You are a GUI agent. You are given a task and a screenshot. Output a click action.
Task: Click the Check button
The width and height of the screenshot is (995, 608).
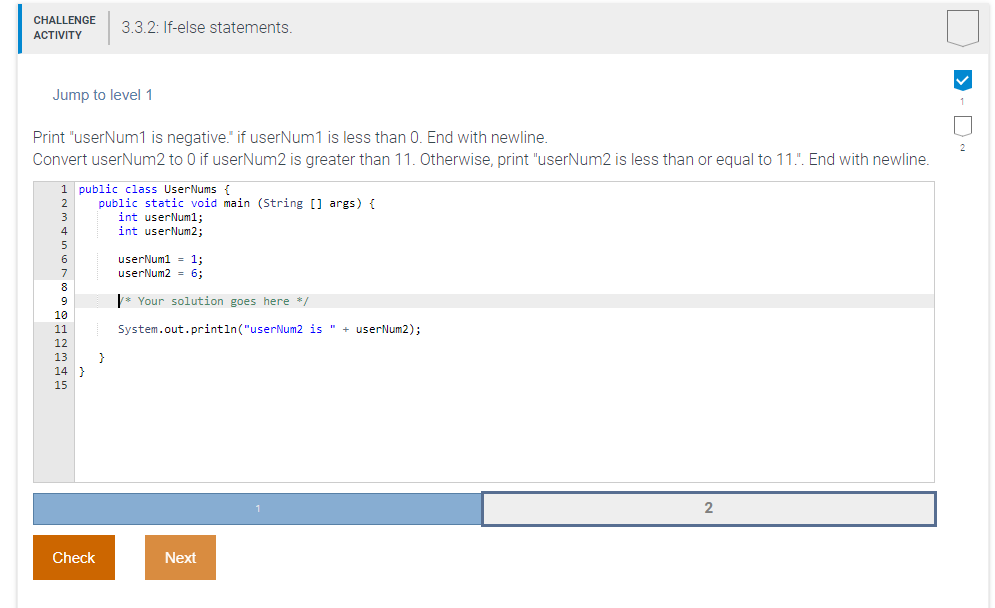click(74, 557)
